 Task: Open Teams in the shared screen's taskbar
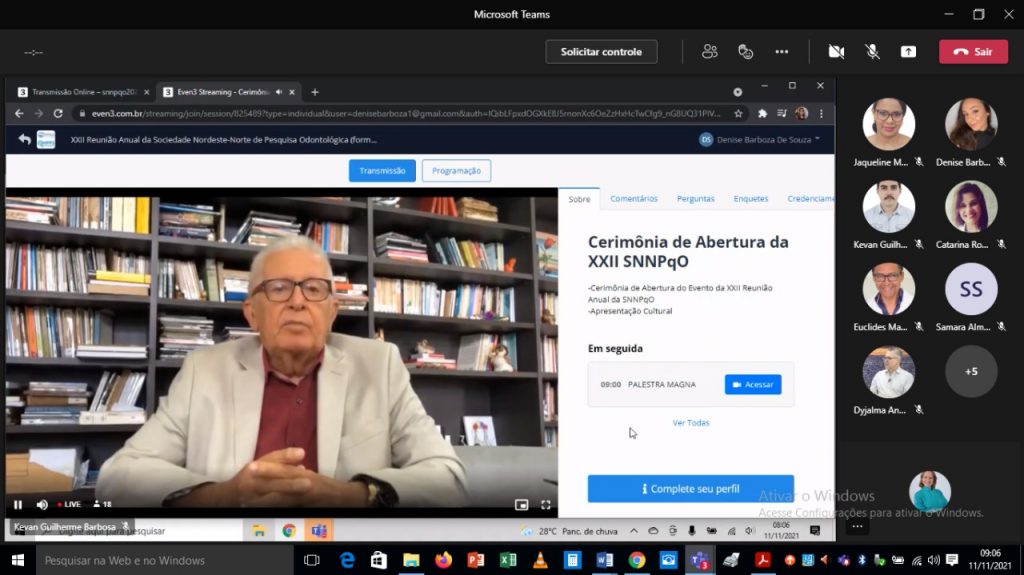coord(319,531)
